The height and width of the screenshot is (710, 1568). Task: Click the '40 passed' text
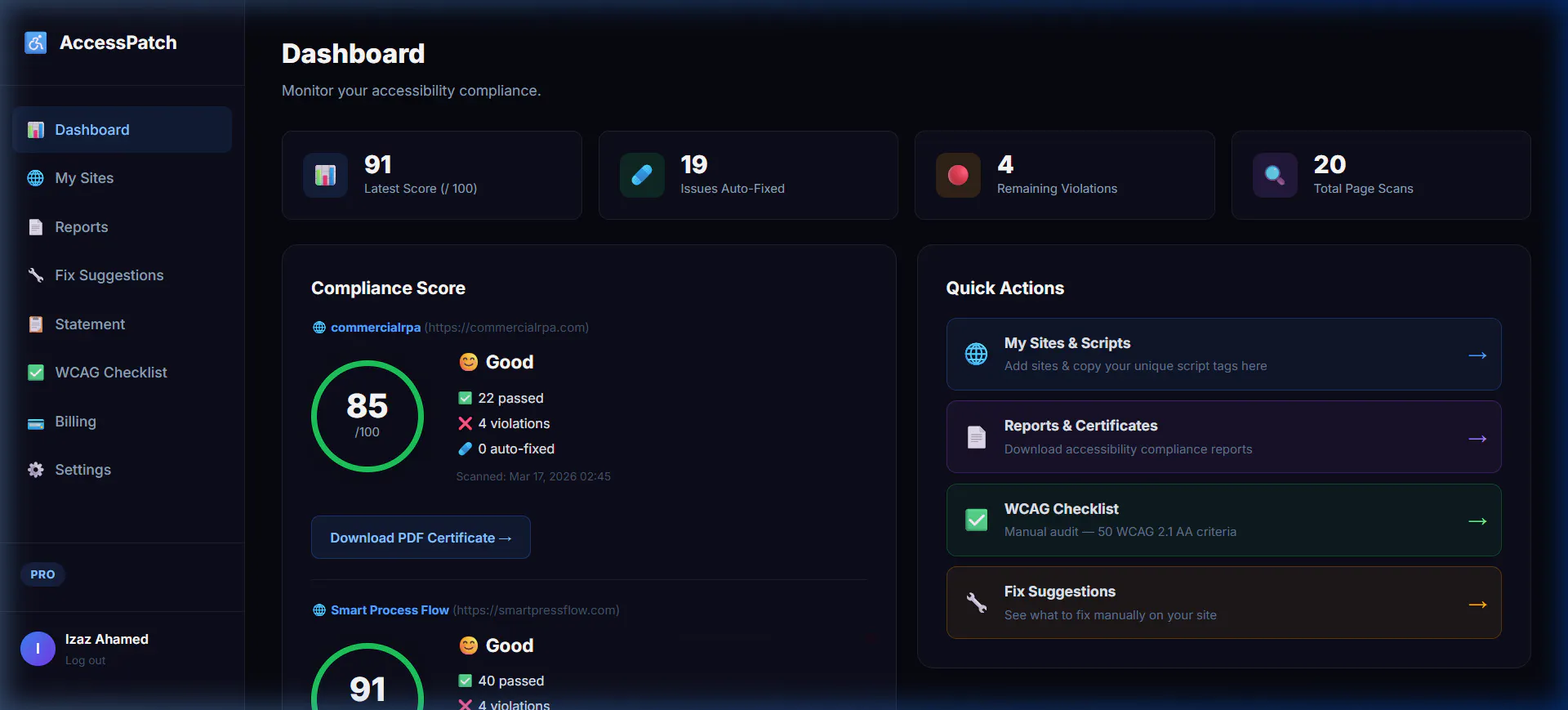tap(511, 681)
